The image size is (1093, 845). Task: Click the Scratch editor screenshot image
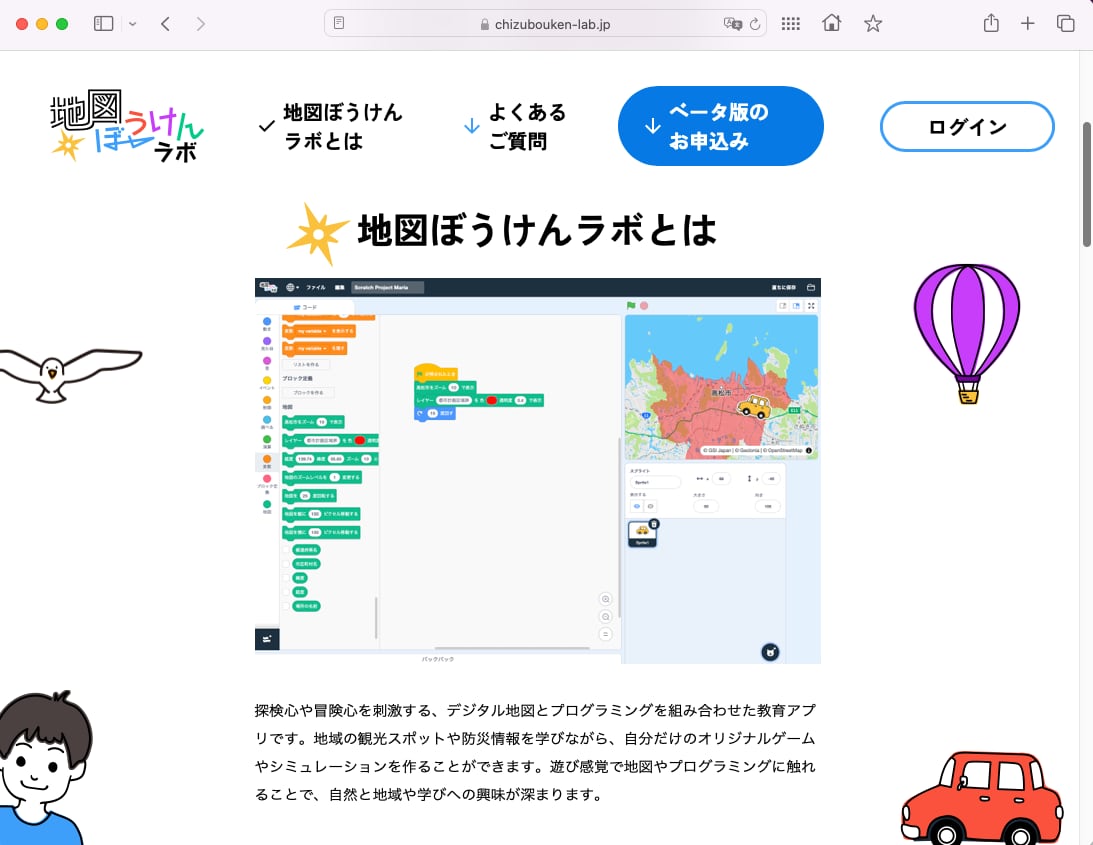(537, 470)
